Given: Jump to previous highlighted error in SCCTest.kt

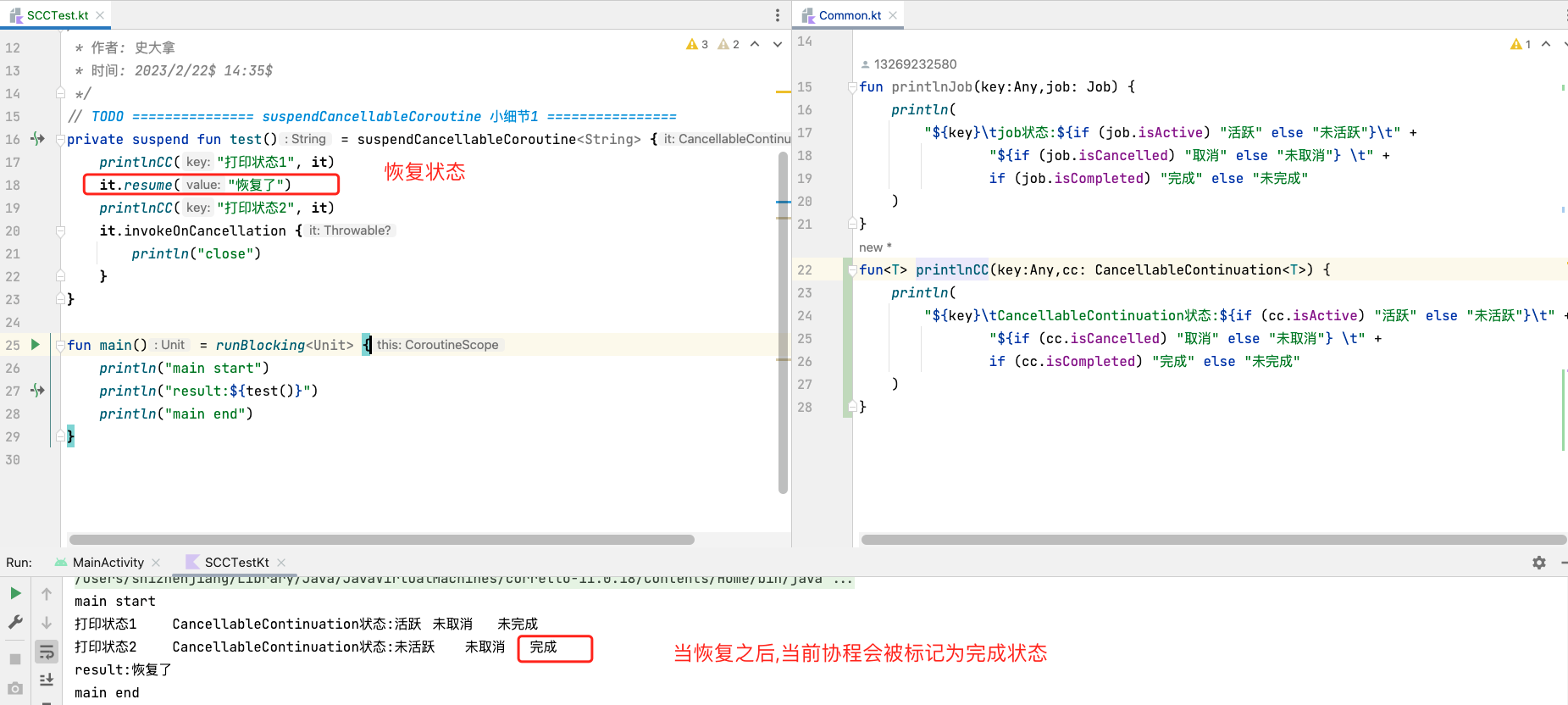Looking at the screenshot, I should click(x=755, y=44).
